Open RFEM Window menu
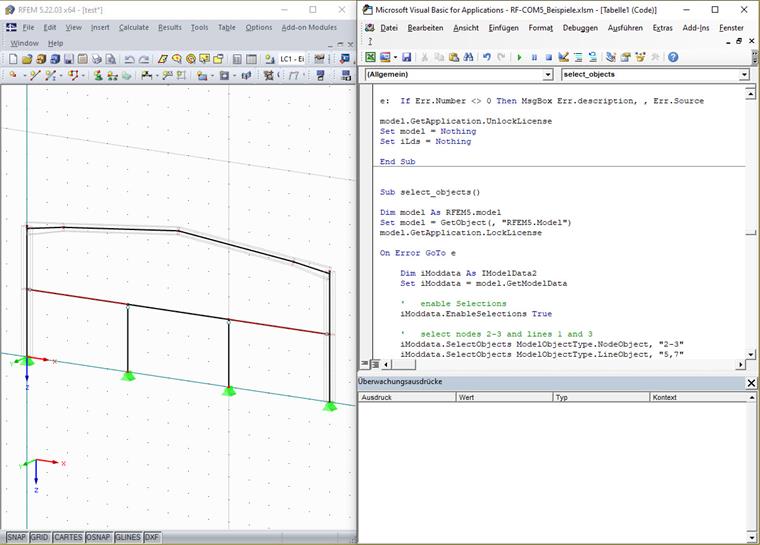Screen dimensions: 760x545 click(x=24, y=43)
